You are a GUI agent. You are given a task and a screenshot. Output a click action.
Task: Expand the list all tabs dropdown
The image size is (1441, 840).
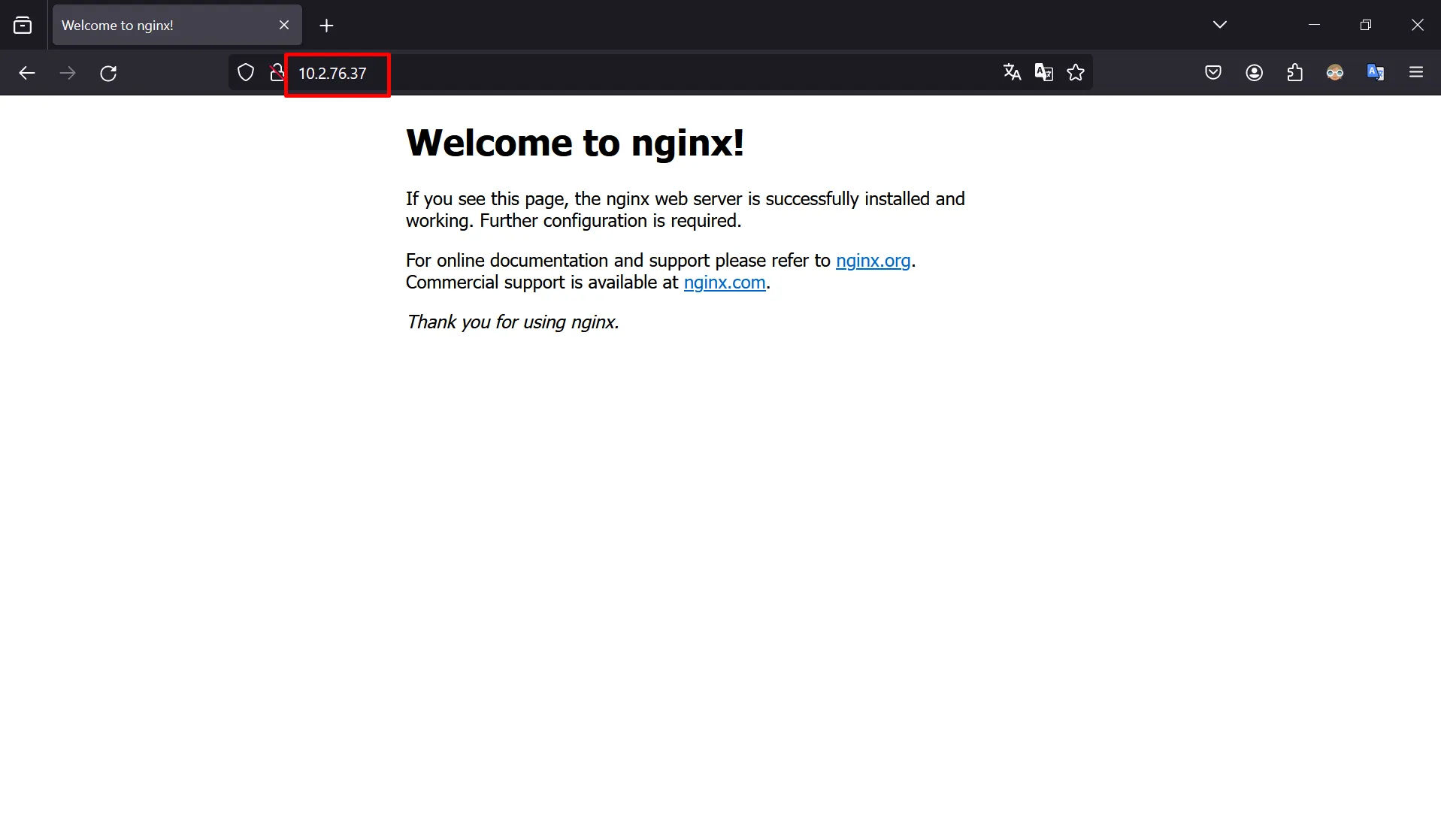click(x=1219, y=25)
